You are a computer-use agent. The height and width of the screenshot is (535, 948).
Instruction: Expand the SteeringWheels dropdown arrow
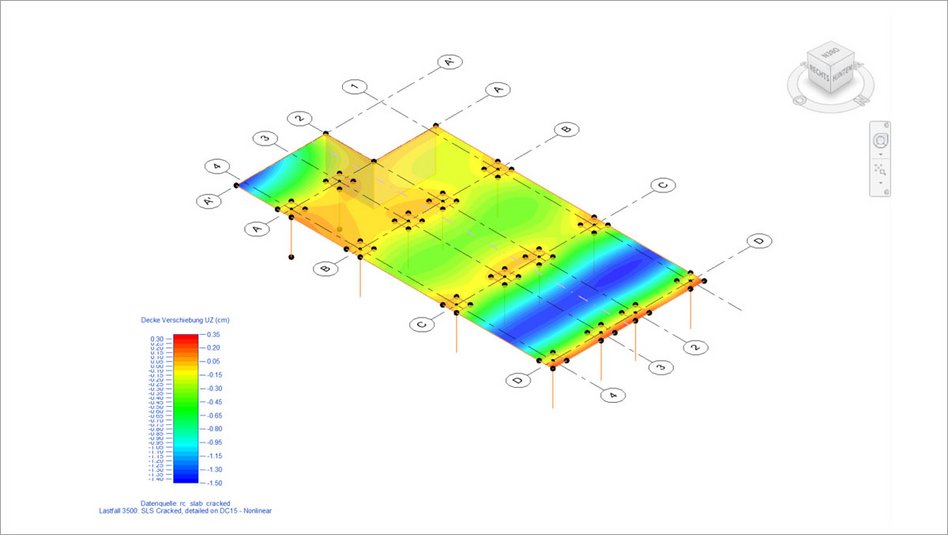(x=880, y=155)
